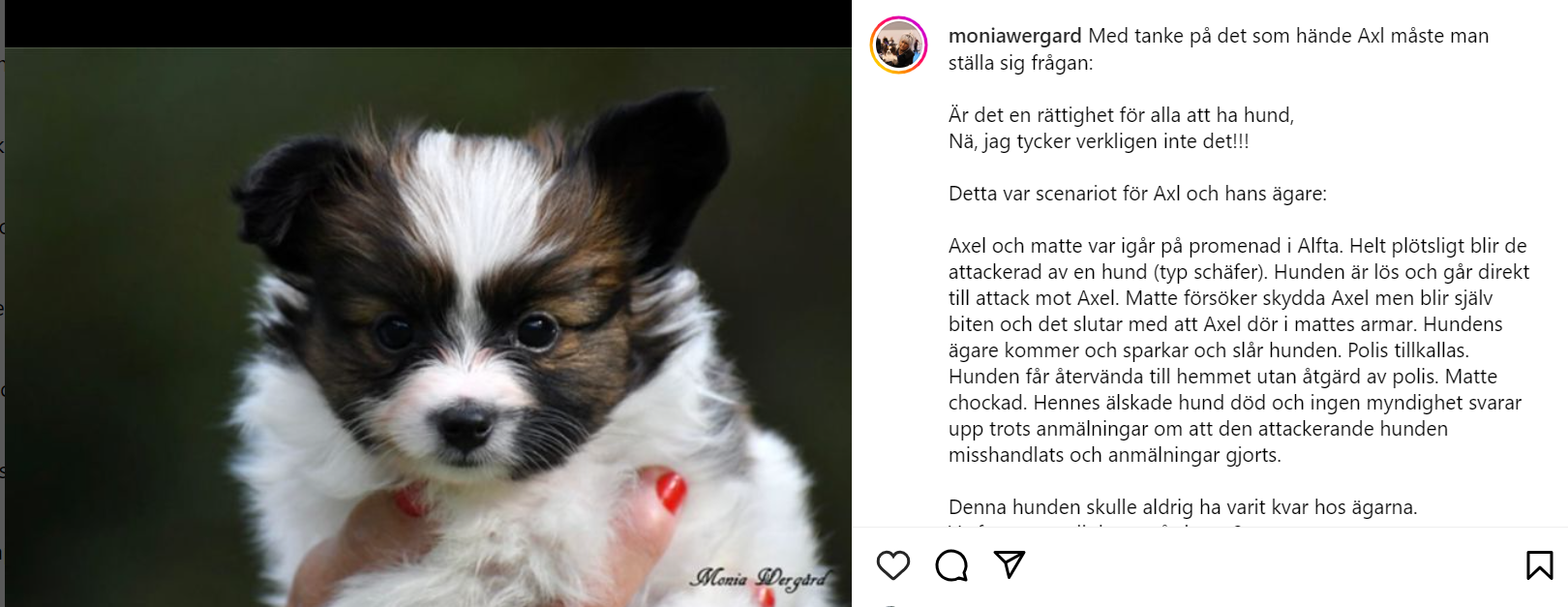The width and height of the screenshot is (1568, 607).
Task: Visit the moniawergard profile via username
Action: click(1014, 36)
